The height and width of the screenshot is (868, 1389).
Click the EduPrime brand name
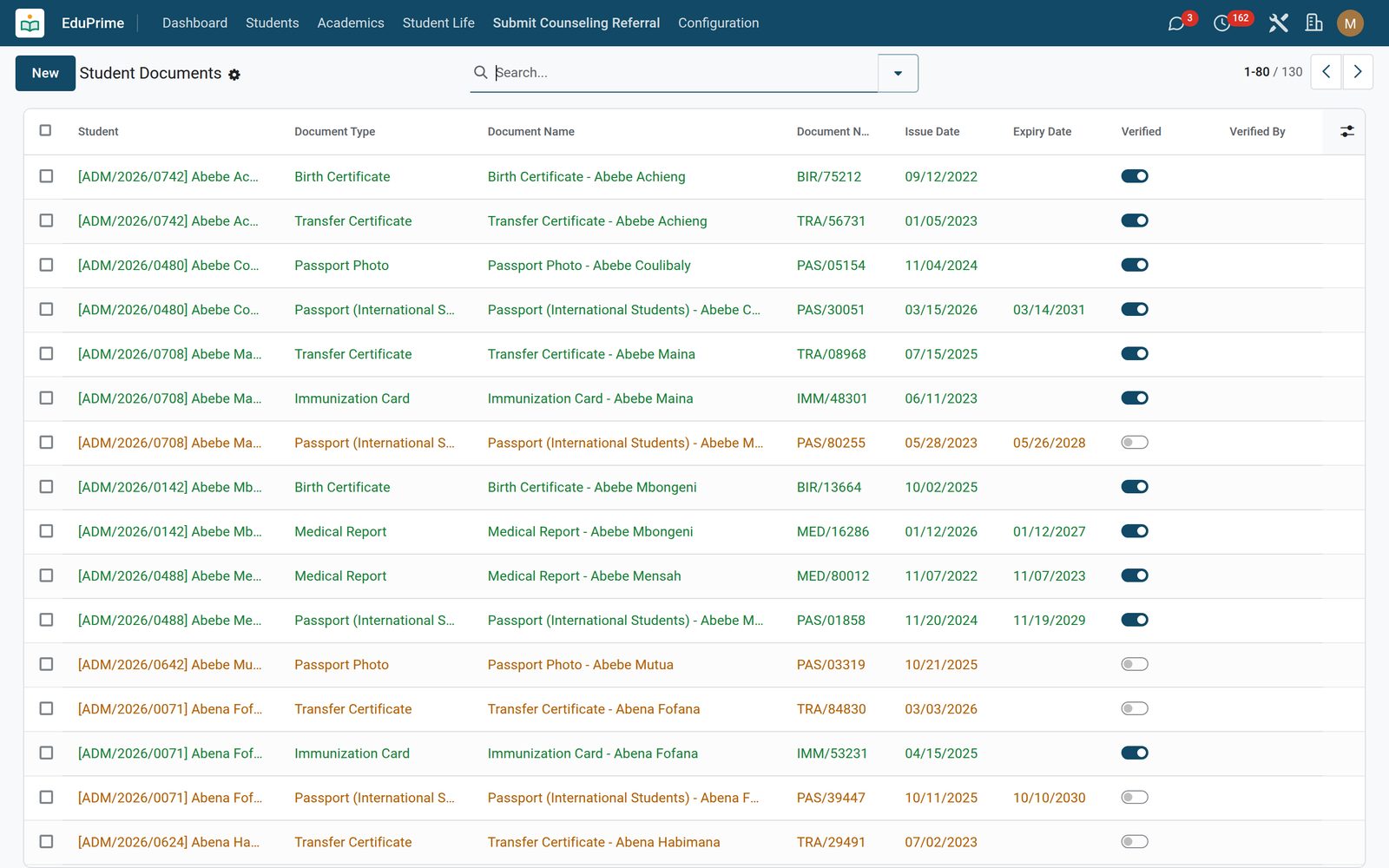(93, 23)
